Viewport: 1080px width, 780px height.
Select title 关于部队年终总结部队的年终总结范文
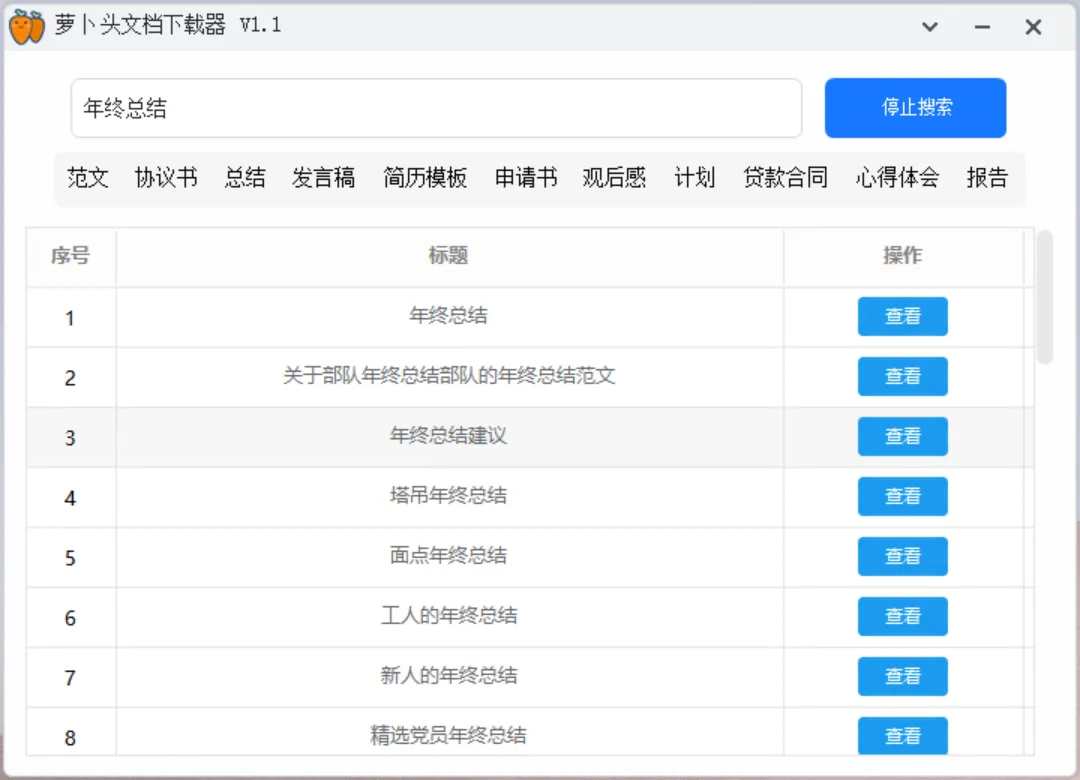[449, 376]
